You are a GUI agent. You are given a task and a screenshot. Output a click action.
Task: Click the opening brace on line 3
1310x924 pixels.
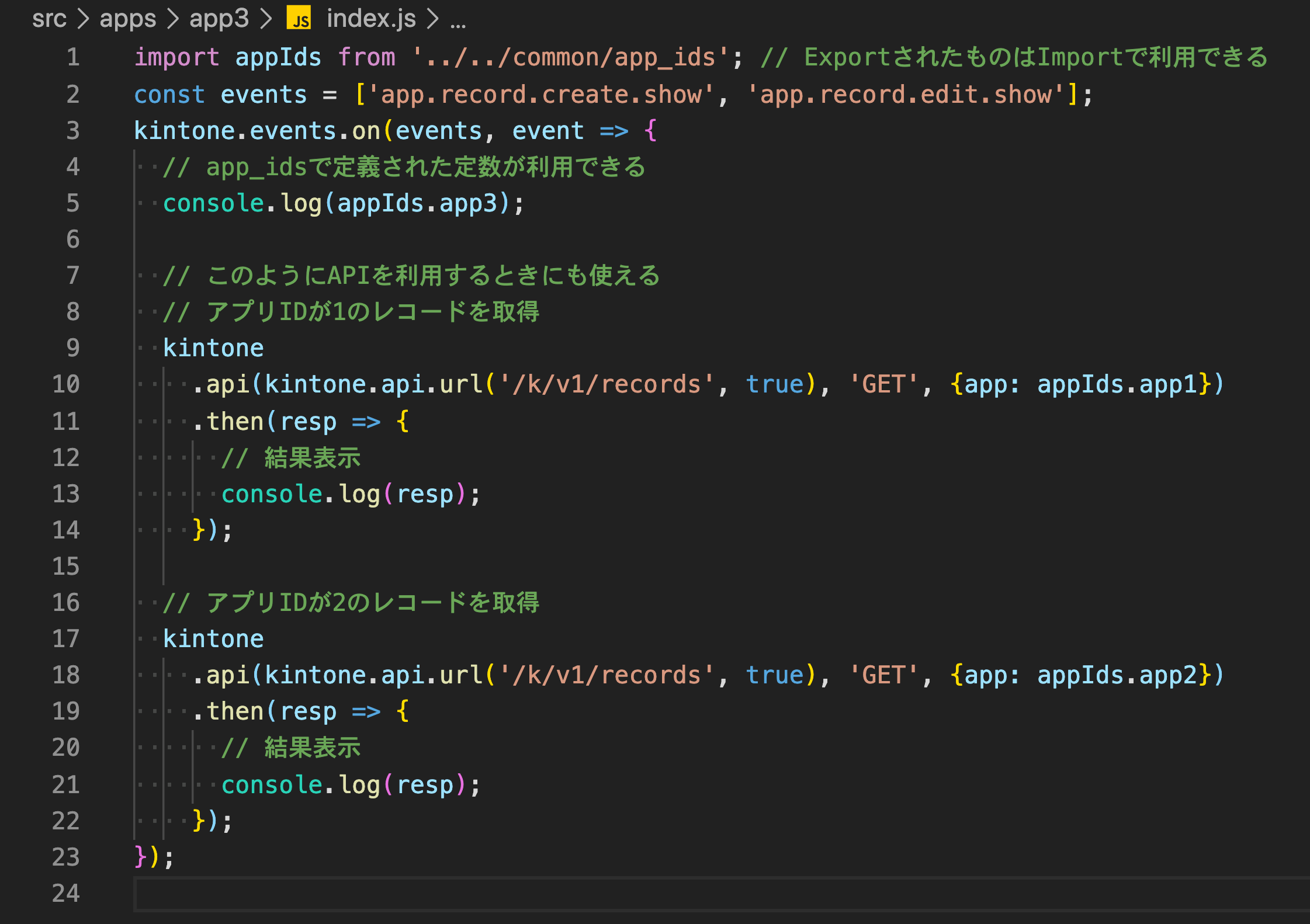650,130
